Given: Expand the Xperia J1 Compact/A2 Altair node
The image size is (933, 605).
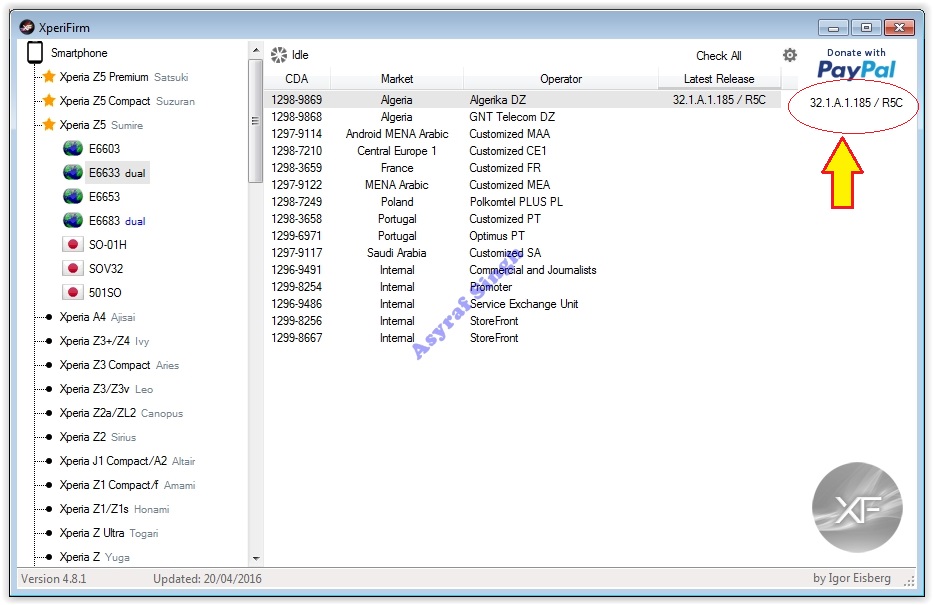Looking at the screenshot, I should pos(49,460).
